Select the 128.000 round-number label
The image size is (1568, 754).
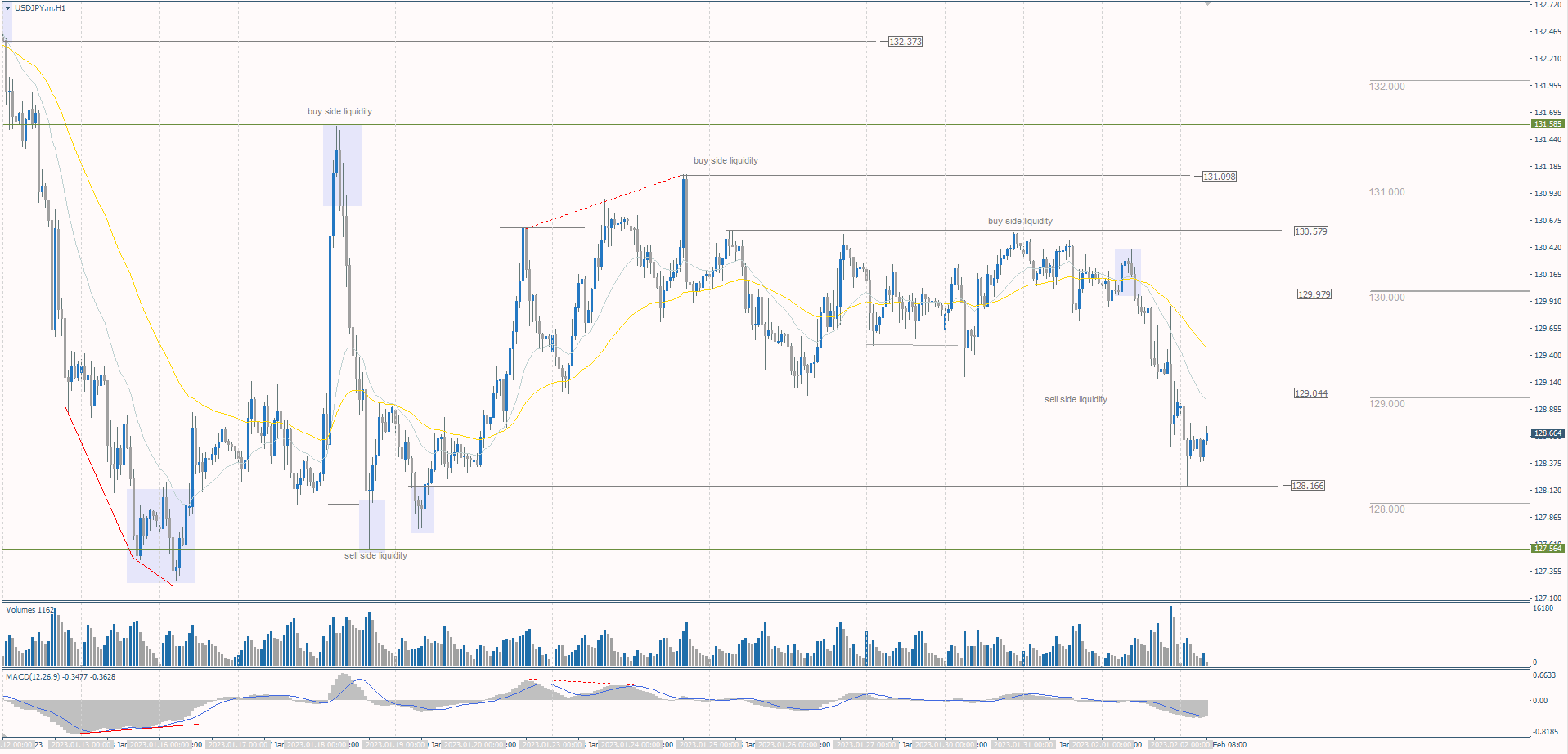click(x=1387, y=509)
